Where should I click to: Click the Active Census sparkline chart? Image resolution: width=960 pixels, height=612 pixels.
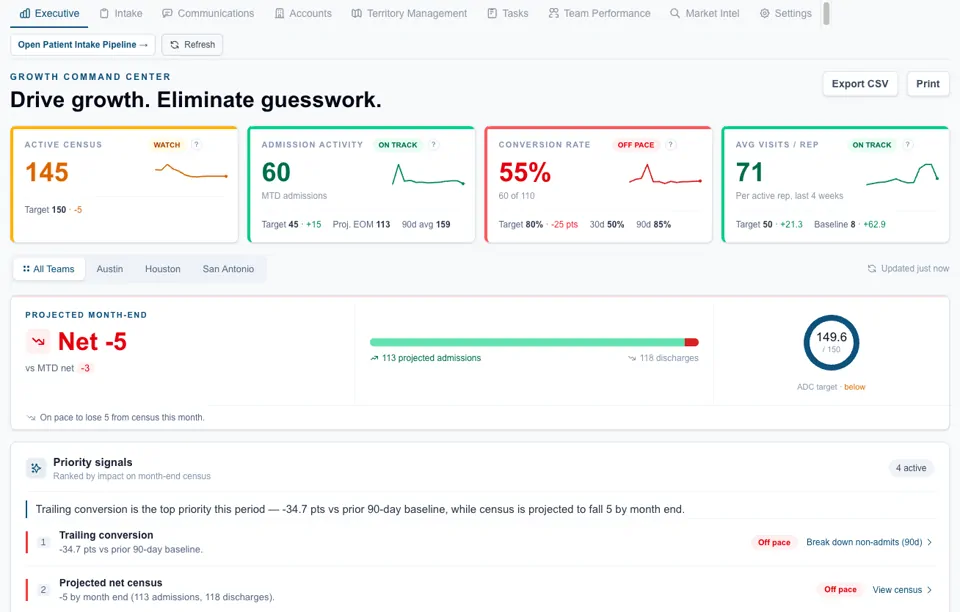coord(191,171)
